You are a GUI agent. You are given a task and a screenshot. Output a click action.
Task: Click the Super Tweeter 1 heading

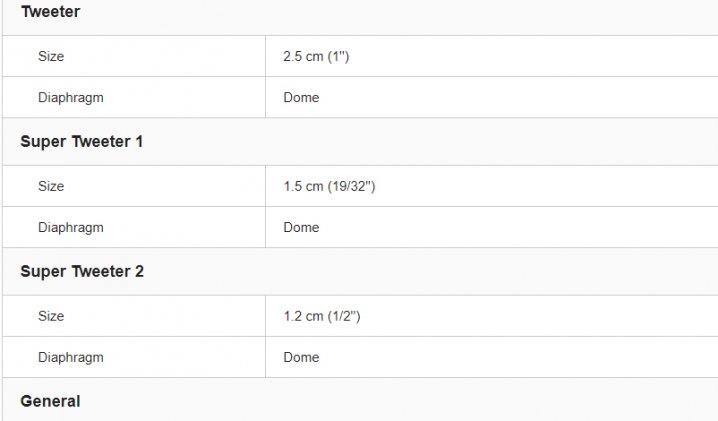[81, 142]
